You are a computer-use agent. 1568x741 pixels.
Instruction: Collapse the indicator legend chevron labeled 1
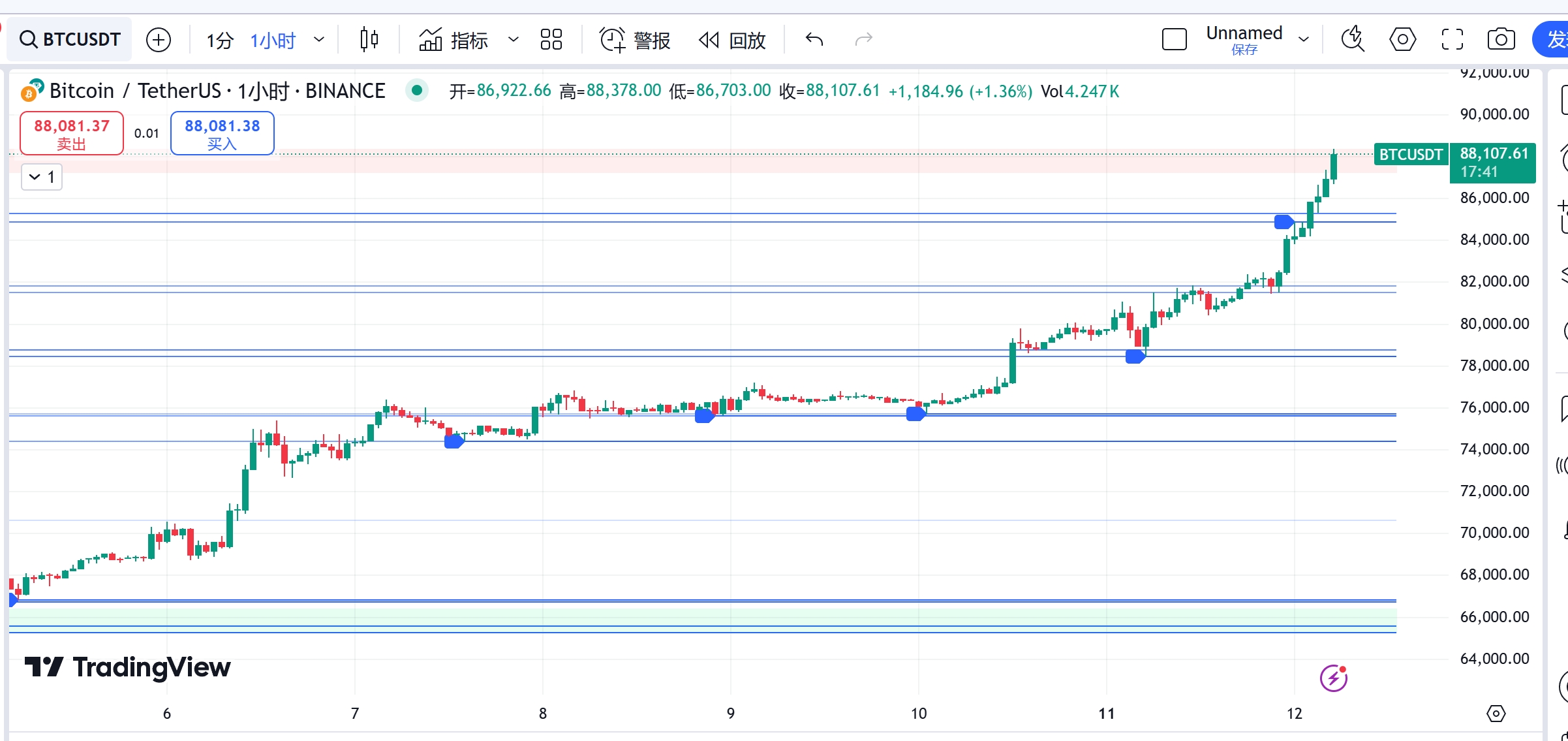[42, 177]
